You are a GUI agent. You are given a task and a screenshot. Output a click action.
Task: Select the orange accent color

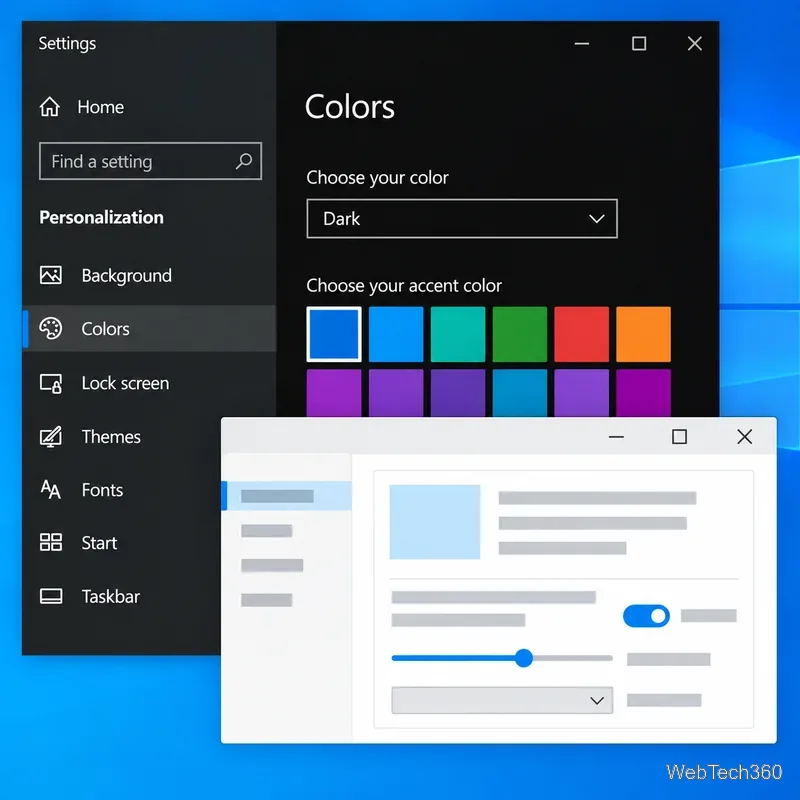tap(643, 334)
